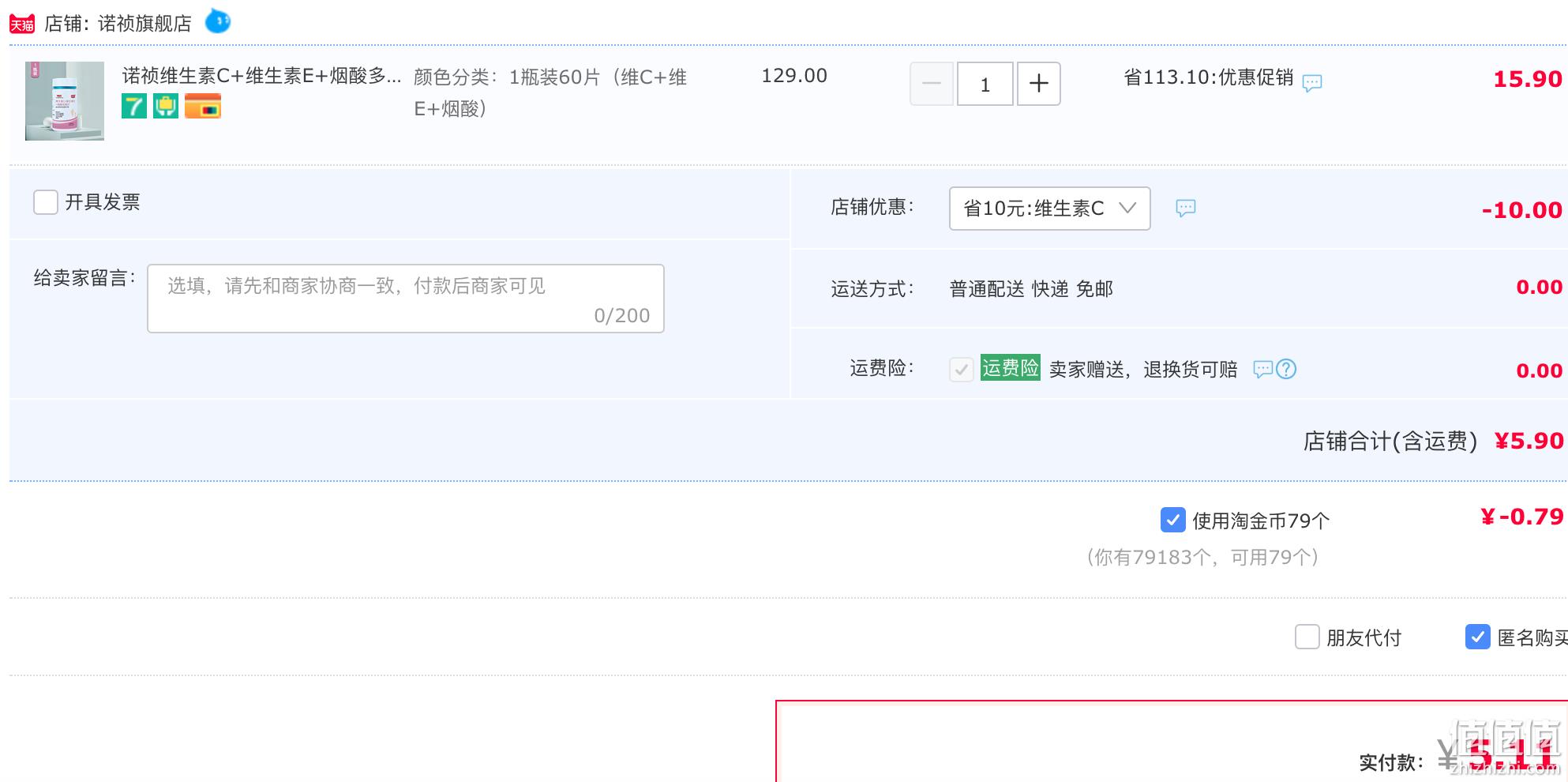Screen dimensions: 1568x782
Task: Click the 颜色分类 variant description text
Action: click(550, 92)
